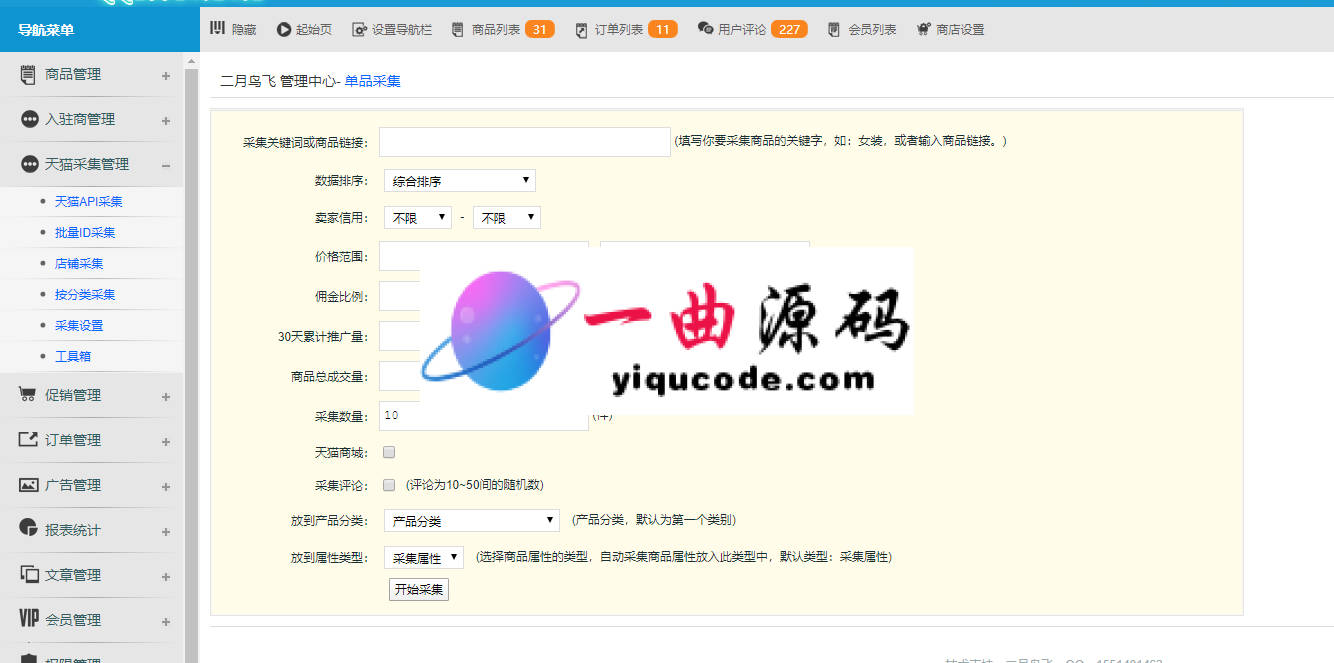
Task: Open 天猫API采集 submenu item
Action: click(88, 201)
